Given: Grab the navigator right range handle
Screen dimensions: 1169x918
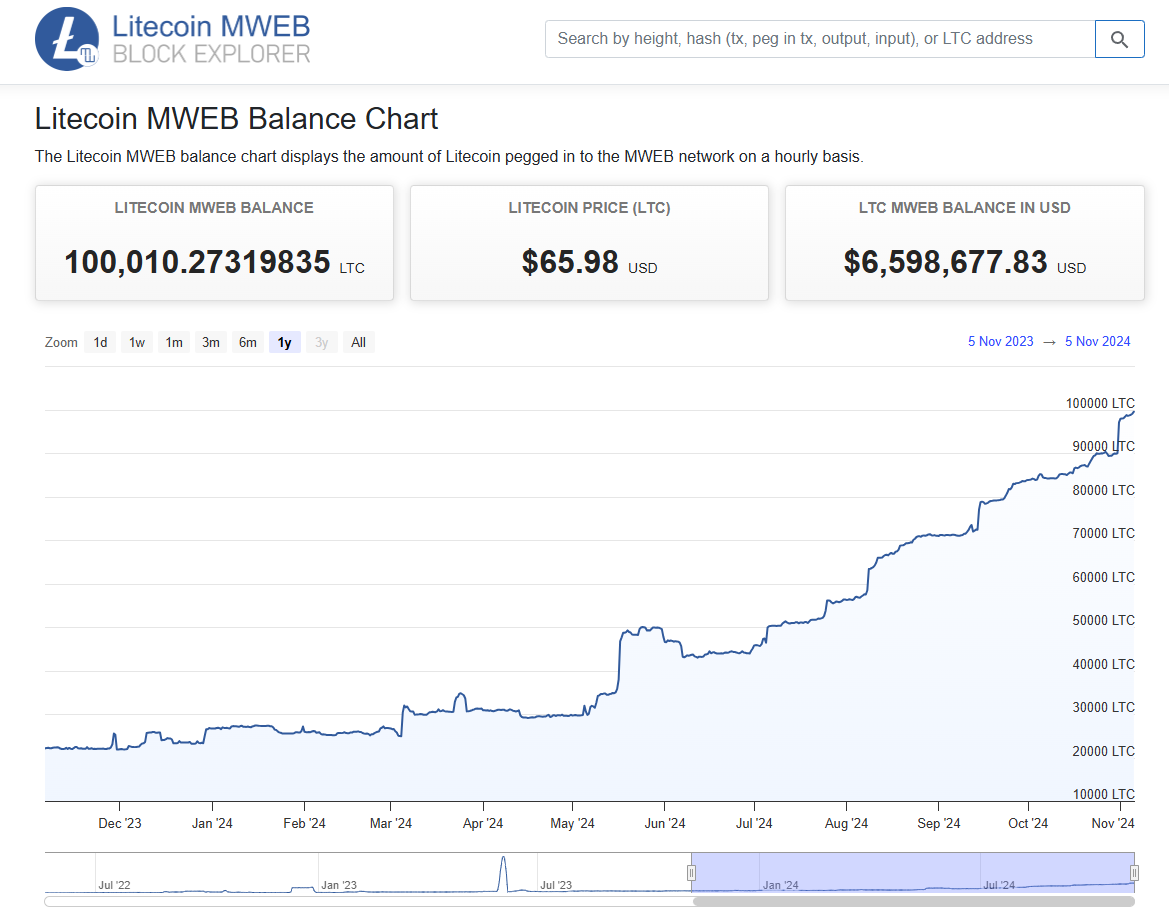Looking at the screenshot, I should [1134, 873].
